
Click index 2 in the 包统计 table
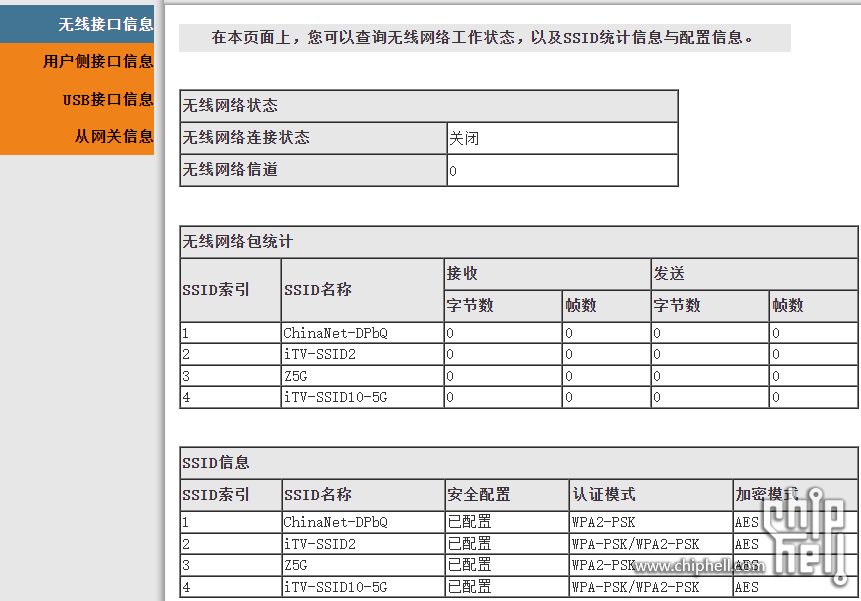[186, 355]
